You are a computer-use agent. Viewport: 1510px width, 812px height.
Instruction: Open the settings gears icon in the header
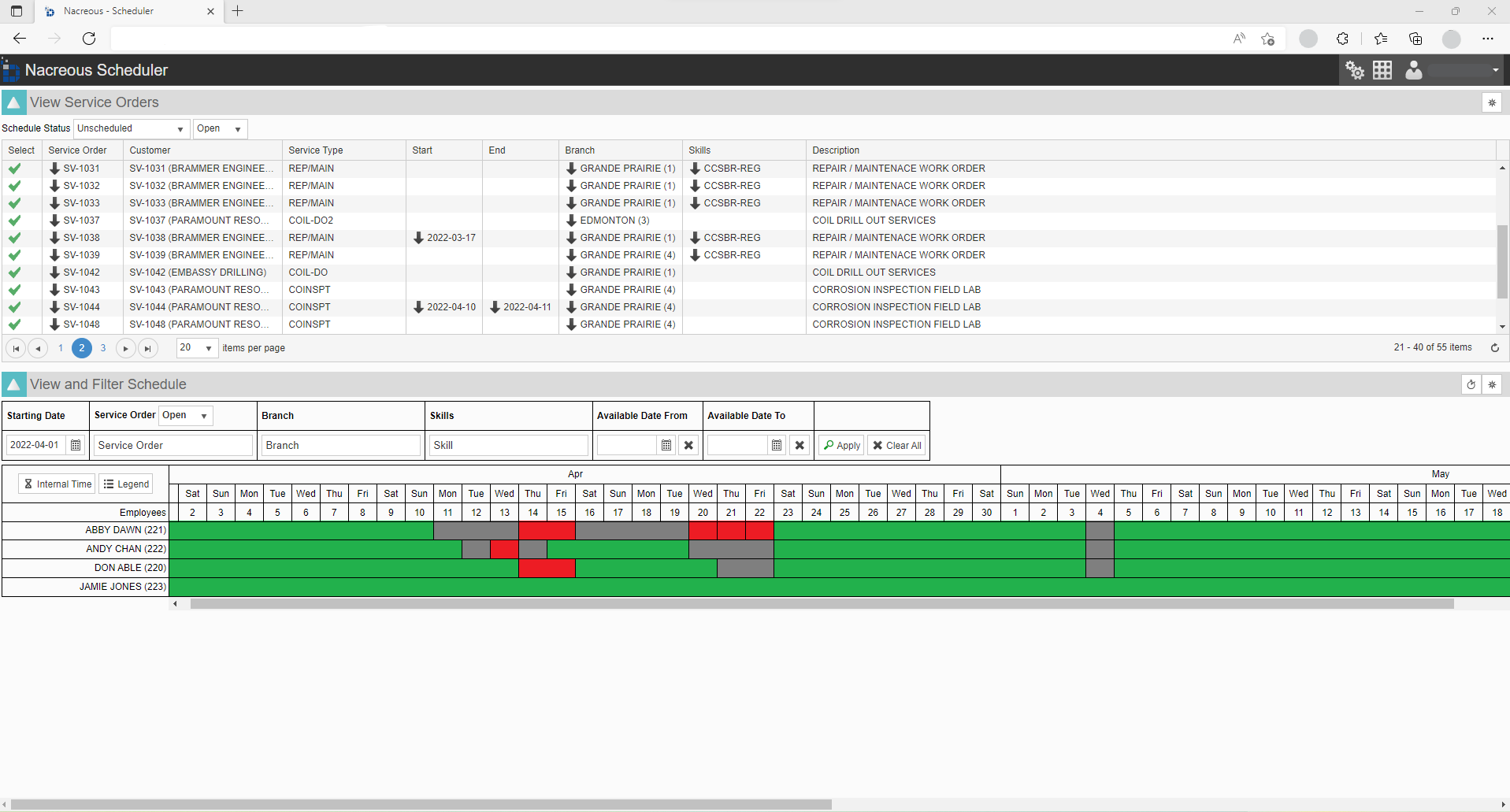click(x=1355, y=70)
